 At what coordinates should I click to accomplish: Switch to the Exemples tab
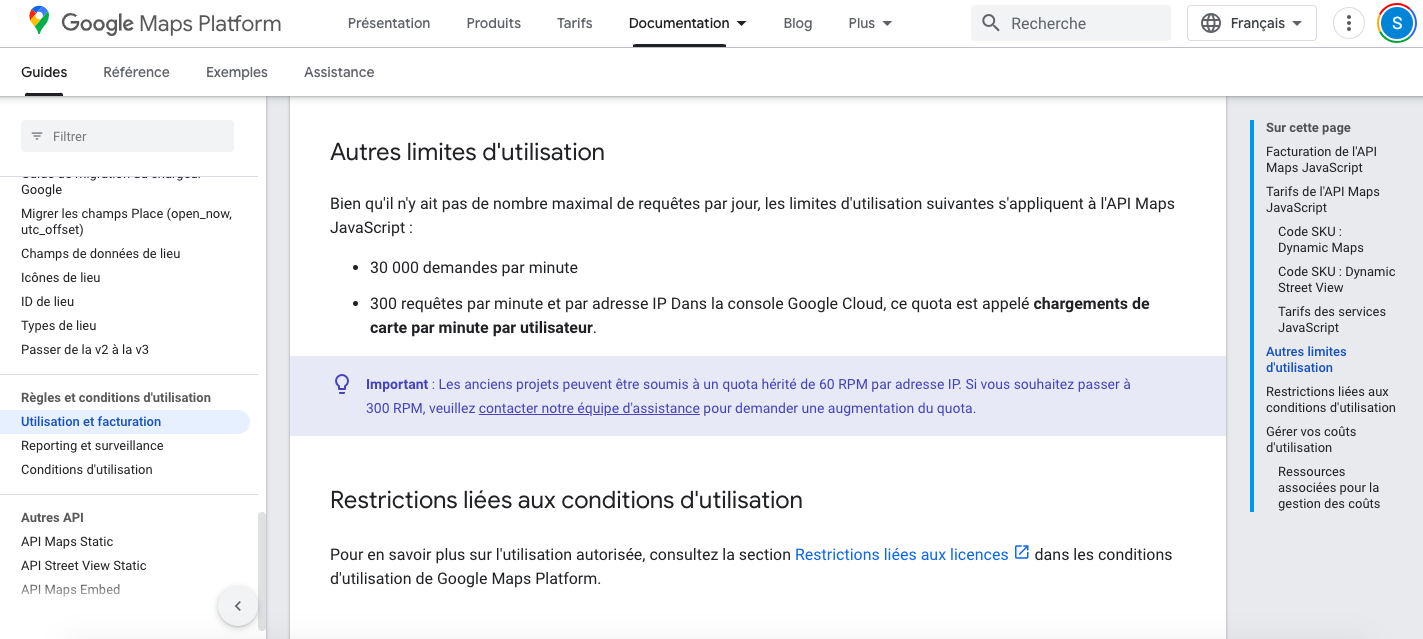(237, 72)
